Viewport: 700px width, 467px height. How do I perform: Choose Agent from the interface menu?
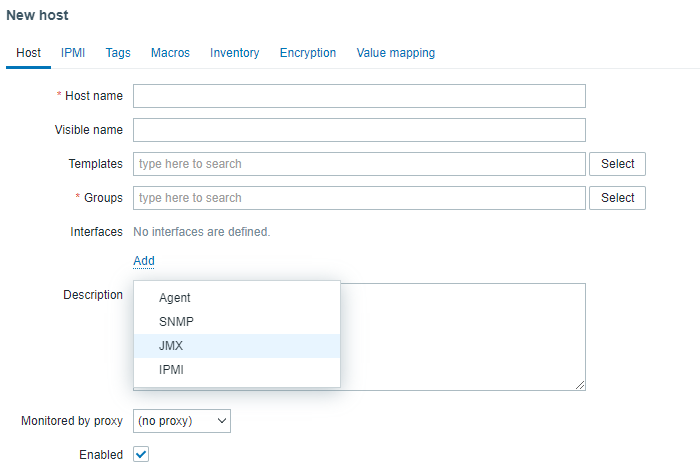(x=175, y=298)
